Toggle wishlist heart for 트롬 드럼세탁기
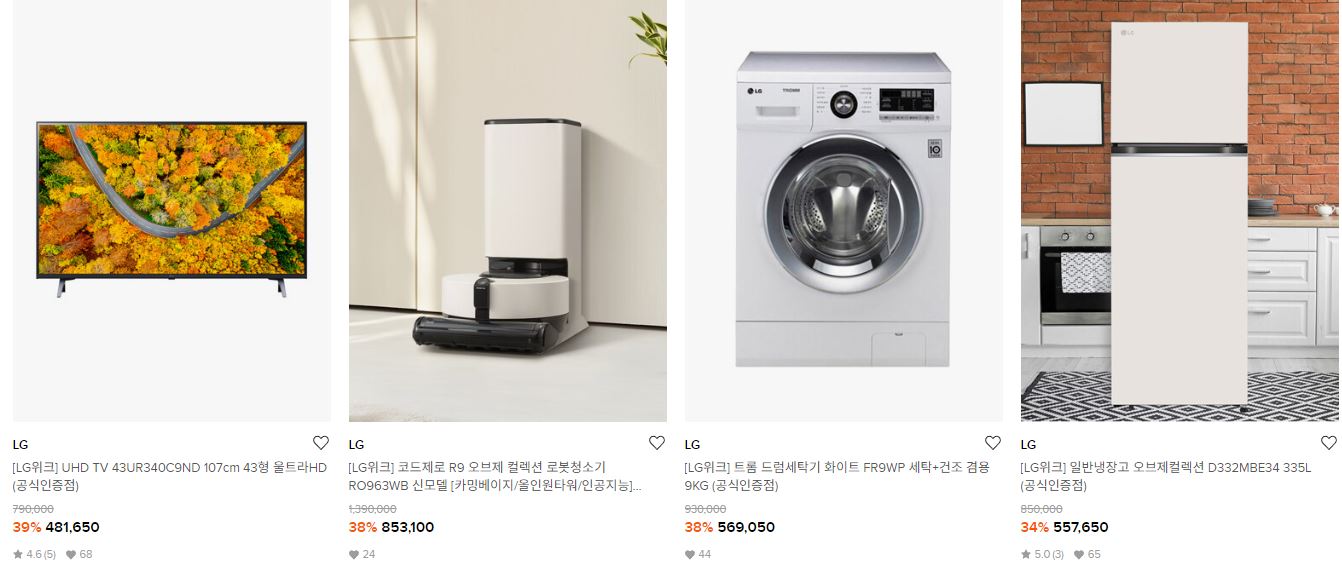Screen dimensions: 1342x569 point(992,443)
